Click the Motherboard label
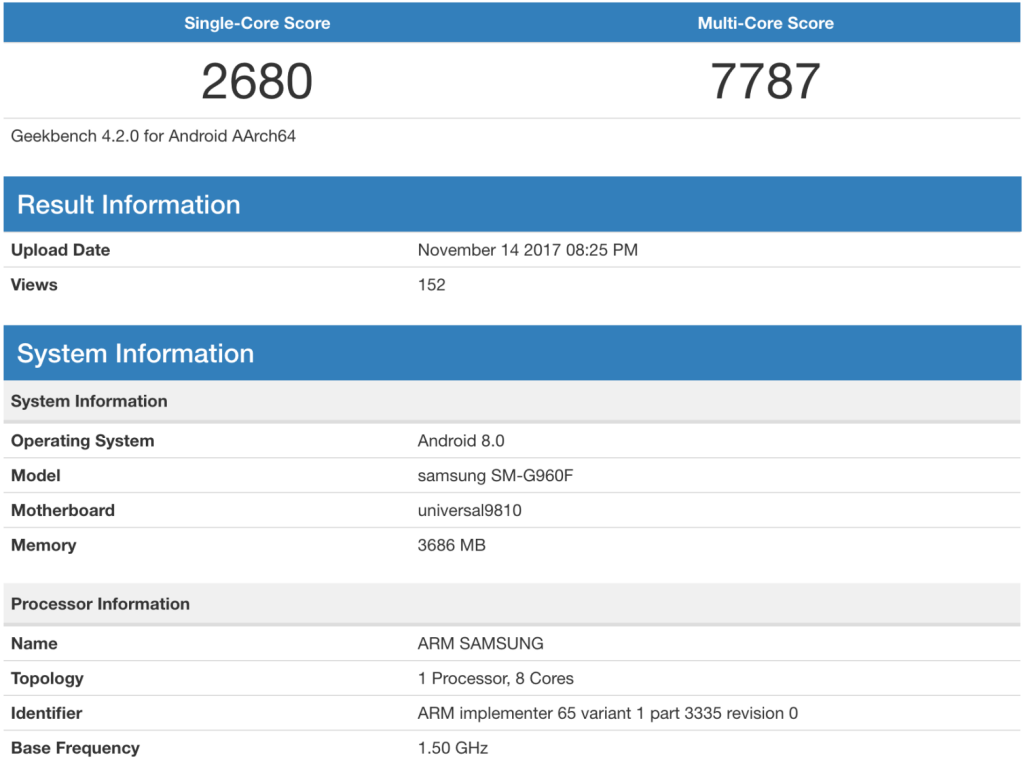The height and width of the screenshot is (768, 1024). (x=63, y=510)
